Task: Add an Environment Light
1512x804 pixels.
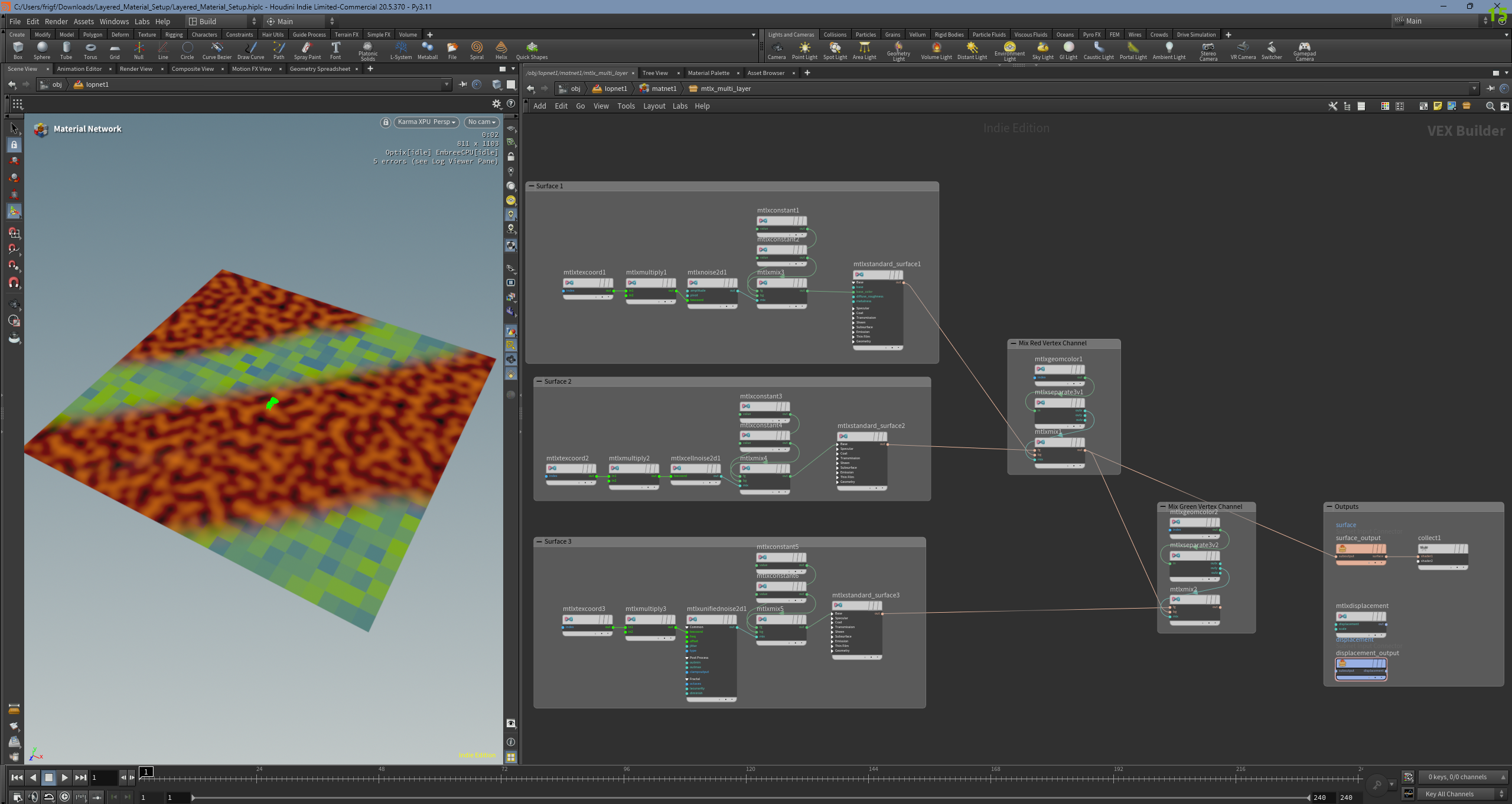Action: [x=1009, y=51]
